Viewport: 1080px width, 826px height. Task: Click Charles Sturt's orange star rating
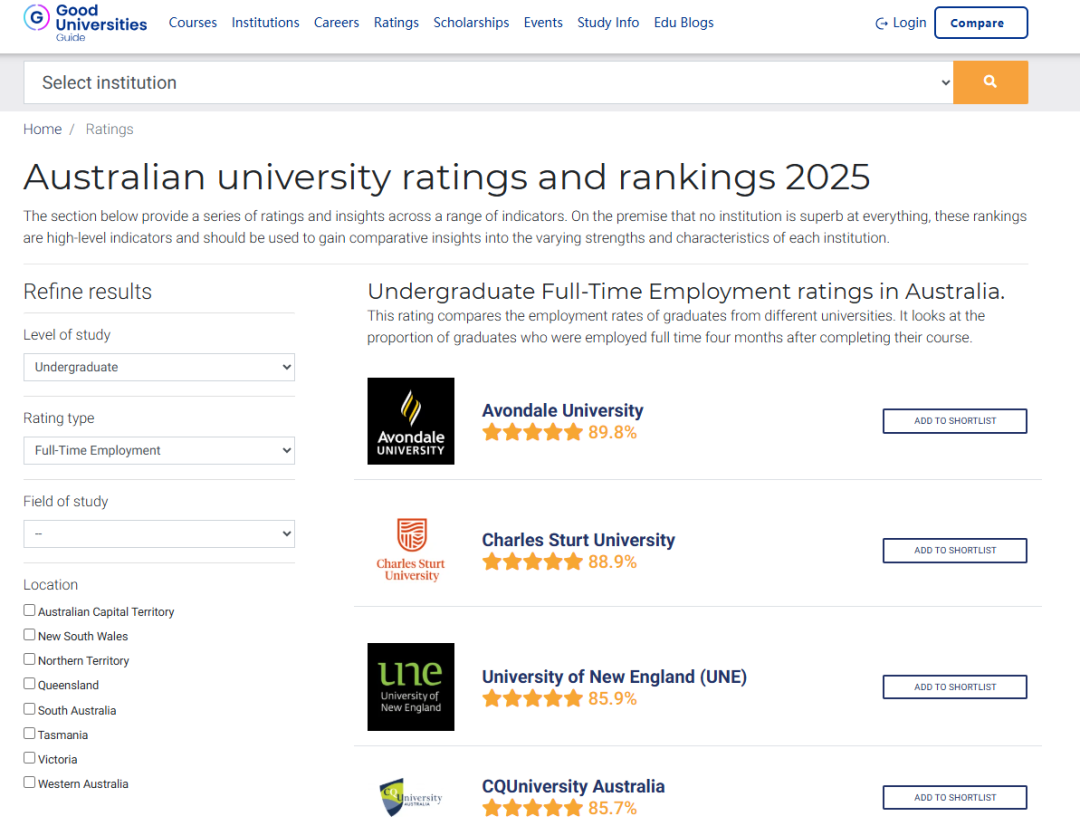[532, 562]
